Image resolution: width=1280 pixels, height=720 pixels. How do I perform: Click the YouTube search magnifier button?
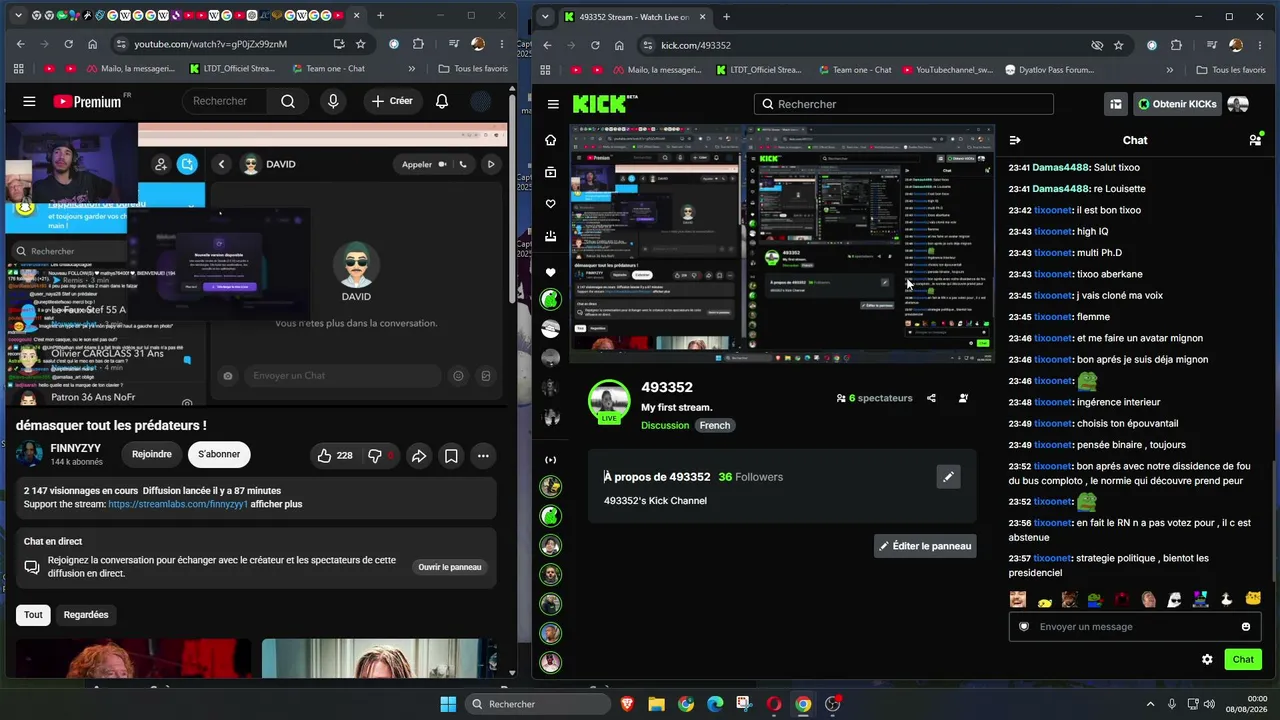[x=288, y=101]
